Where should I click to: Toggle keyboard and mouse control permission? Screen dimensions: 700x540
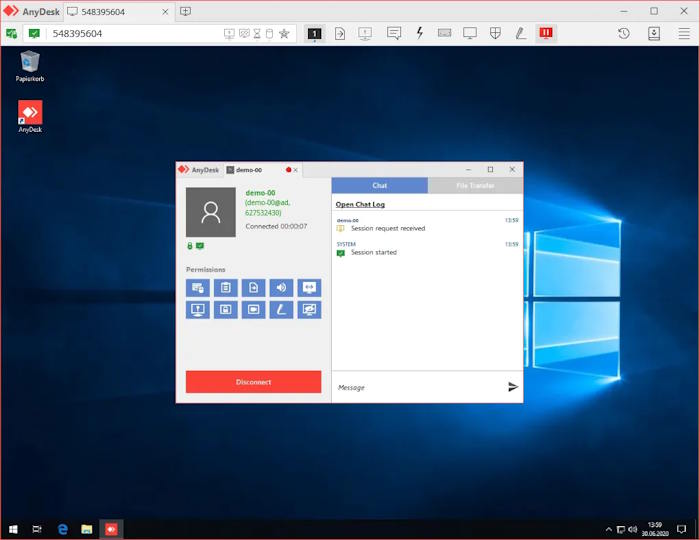pos(198,288)
